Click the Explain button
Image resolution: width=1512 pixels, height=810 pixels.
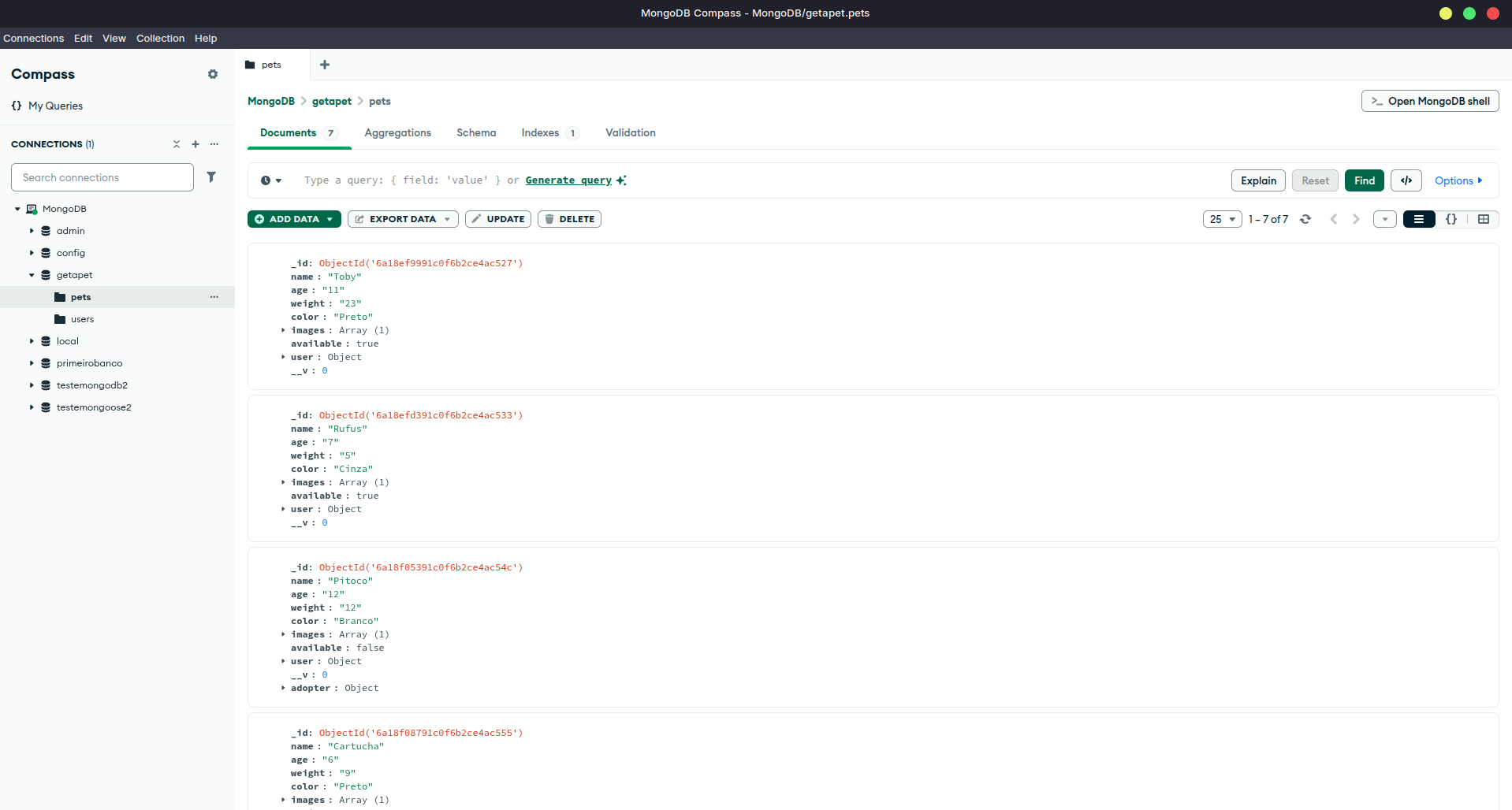(x=1259, y=180)
